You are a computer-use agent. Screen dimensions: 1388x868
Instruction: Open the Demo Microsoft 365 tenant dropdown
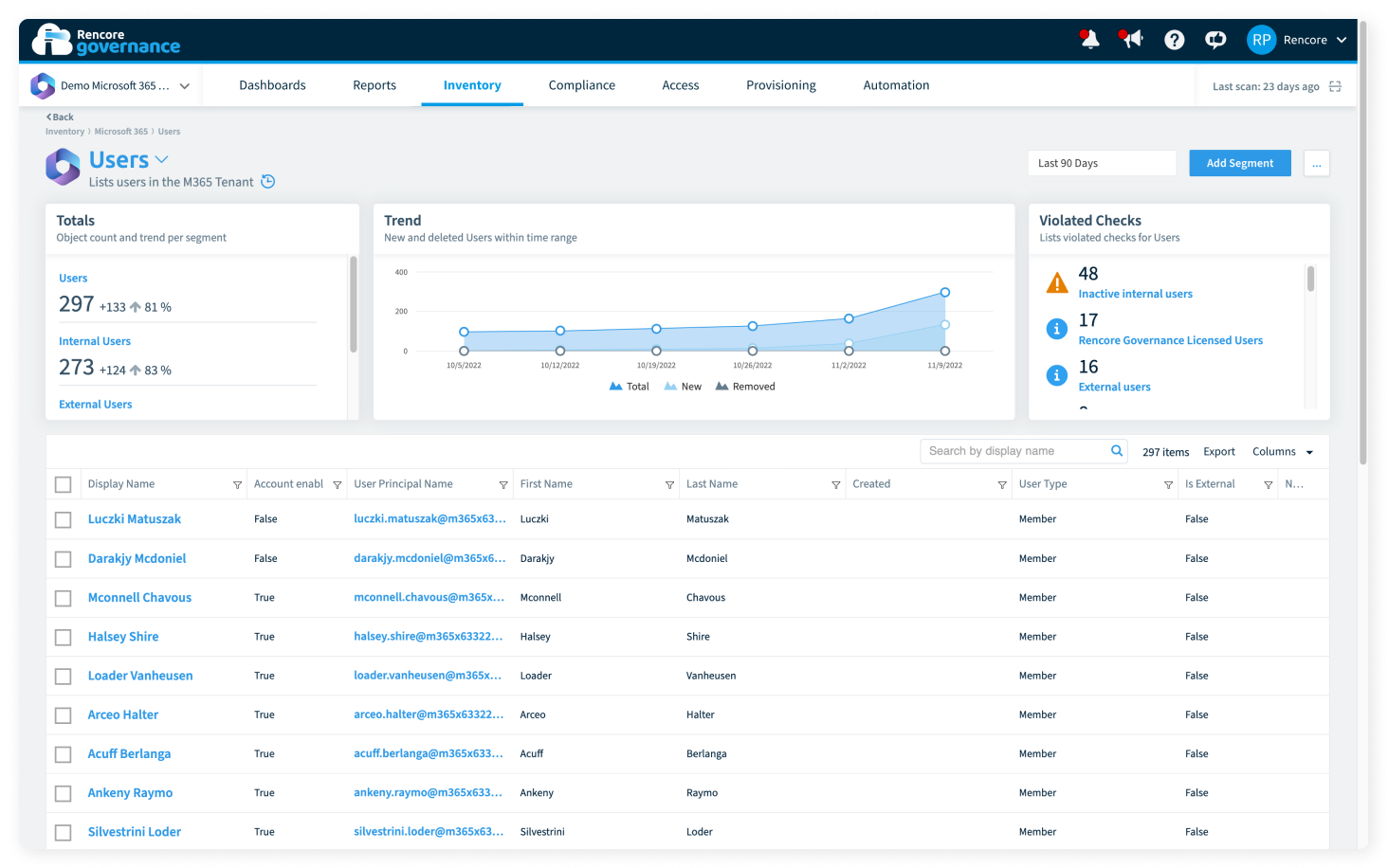click(x=111, y=86)
